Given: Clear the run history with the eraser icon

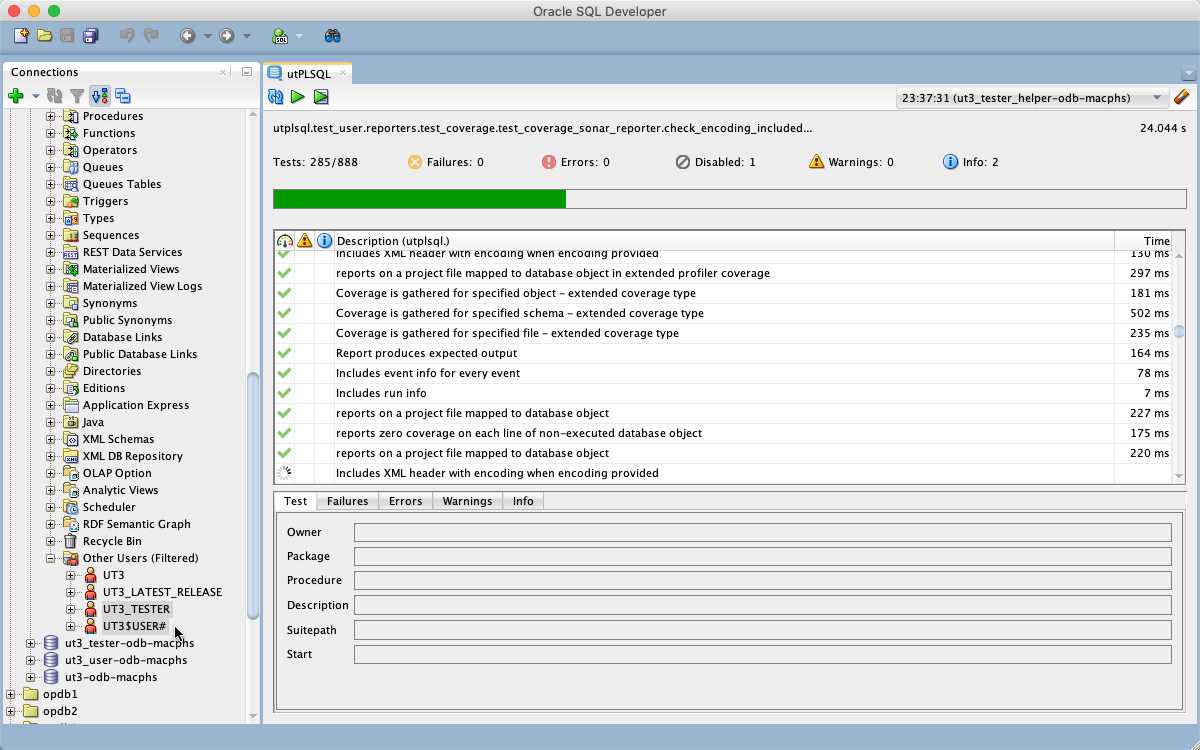Looking at the screenshot, I should coord(1181,97).
